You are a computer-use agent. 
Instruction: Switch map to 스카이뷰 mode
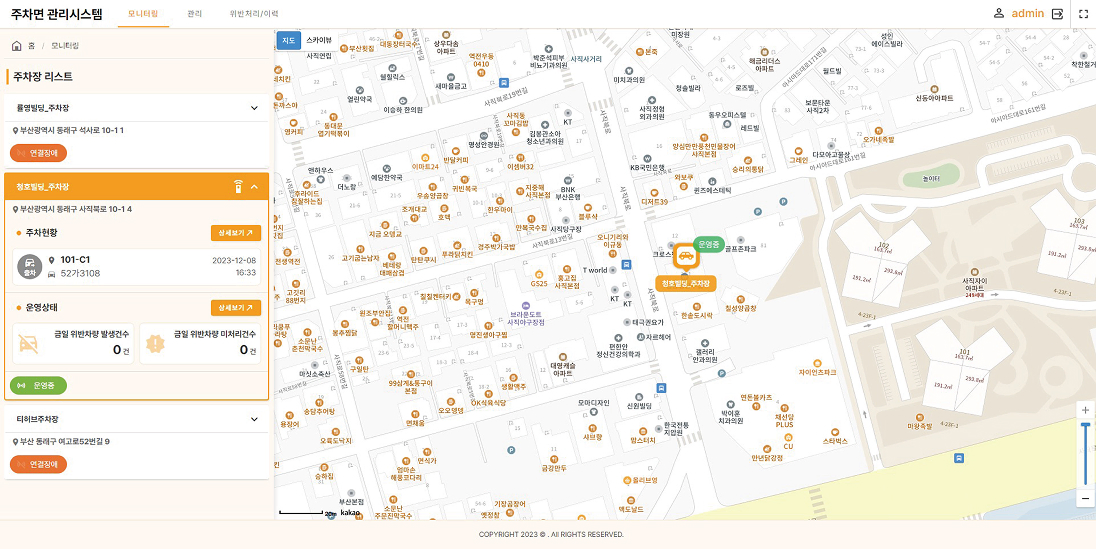coord(319,40)
